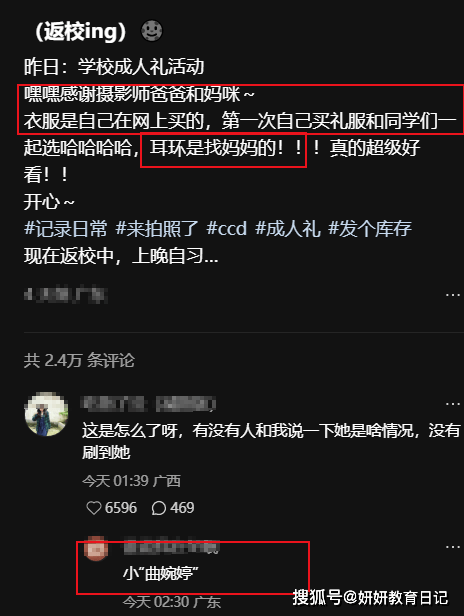Open the three-dot menu on the first comment
This screenshot has height=616, width=464.
click(453, 404)
